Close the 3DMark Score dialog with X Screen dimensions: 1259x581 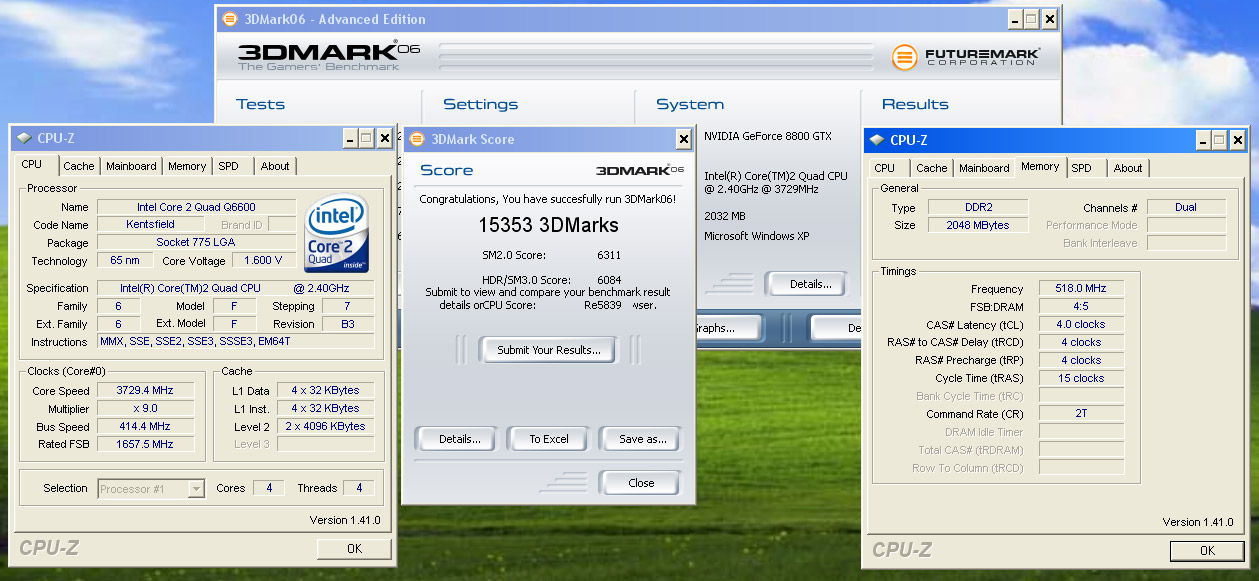(683, 139)
